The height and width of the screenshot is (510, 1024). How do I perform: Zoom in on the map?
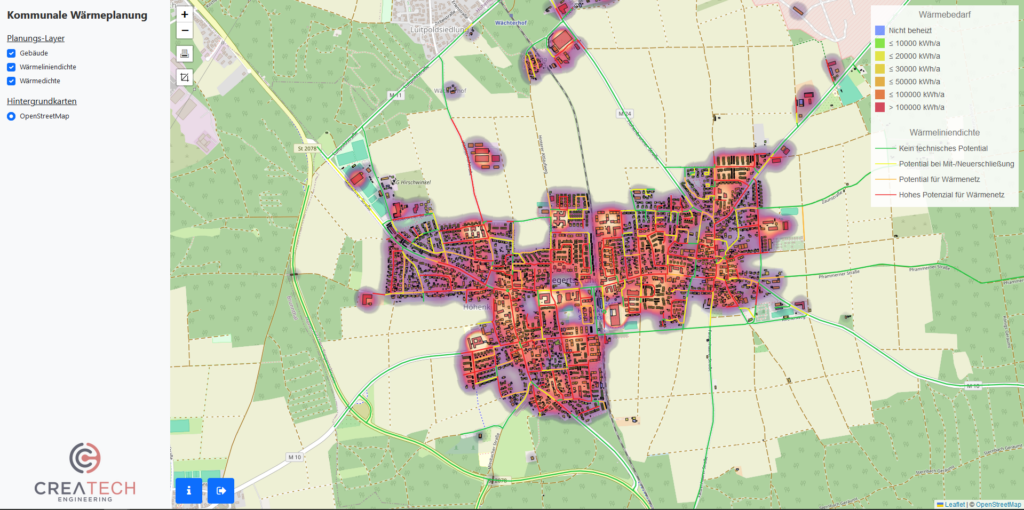click(x=185, y=15)
